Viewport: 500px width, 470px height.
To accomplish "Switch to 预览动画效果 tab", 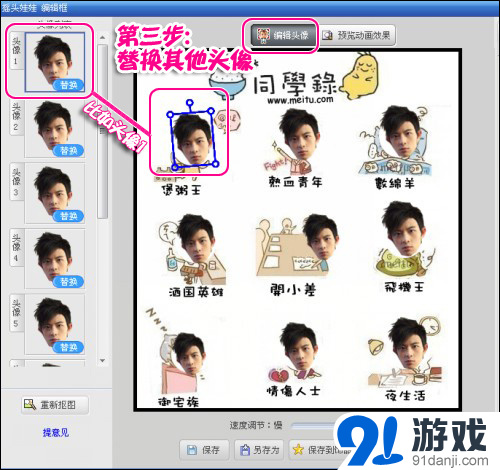I will (x=357, y=35).
